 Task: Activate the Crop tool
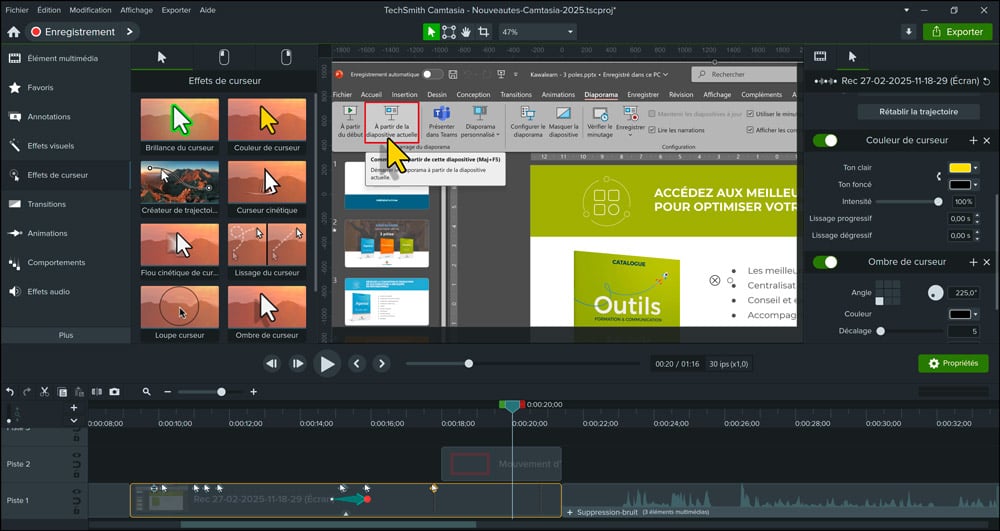click(x=483, y=32)
